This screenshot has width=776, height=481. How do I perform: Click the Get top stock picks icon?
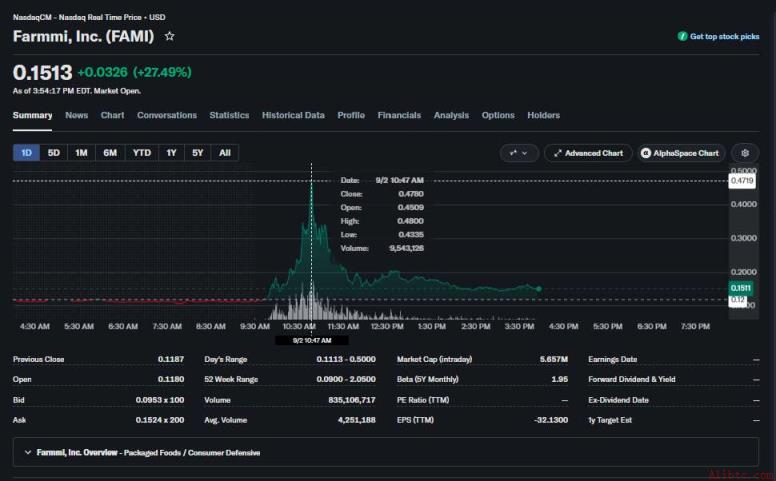coord(682,36)
